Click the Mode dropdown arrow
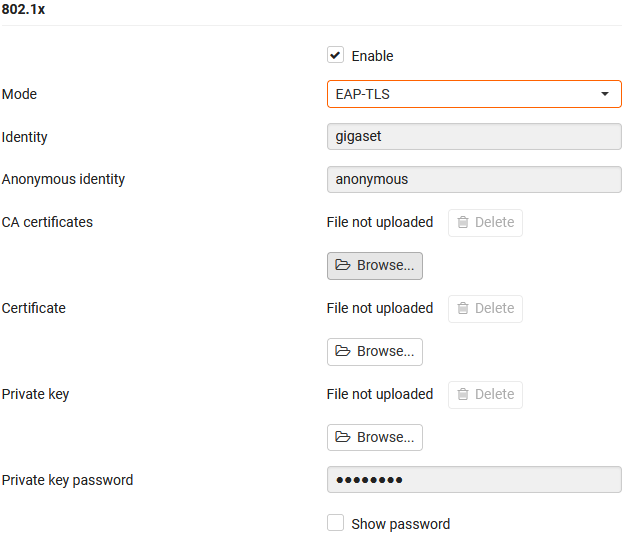The height and width of the screenshot is (534, 622). point(605,94)
